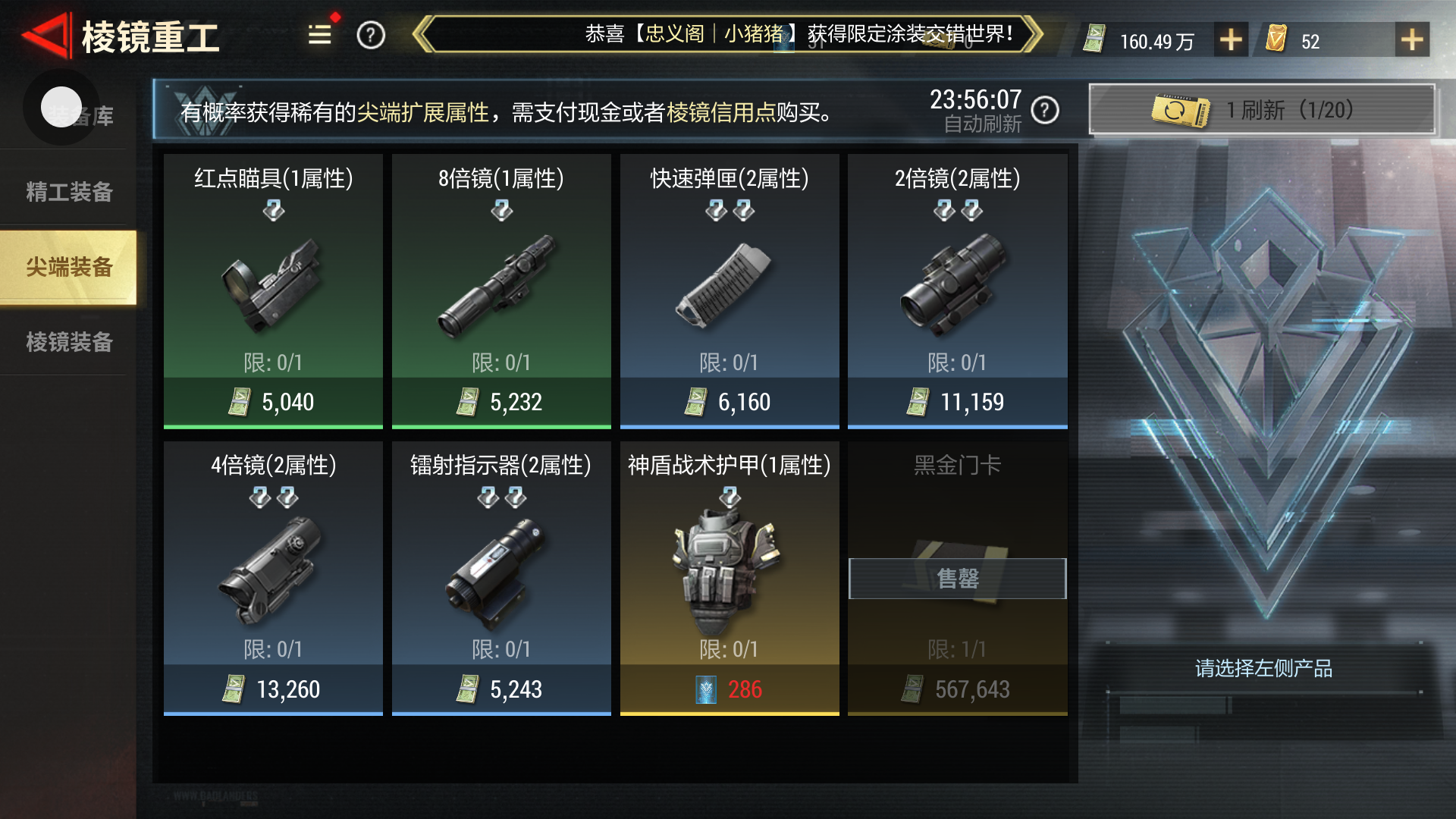Pick the 2倍镜 scope priced 11,159
The width and height of the screenshot is (1456, 819).
click(958, 291)
